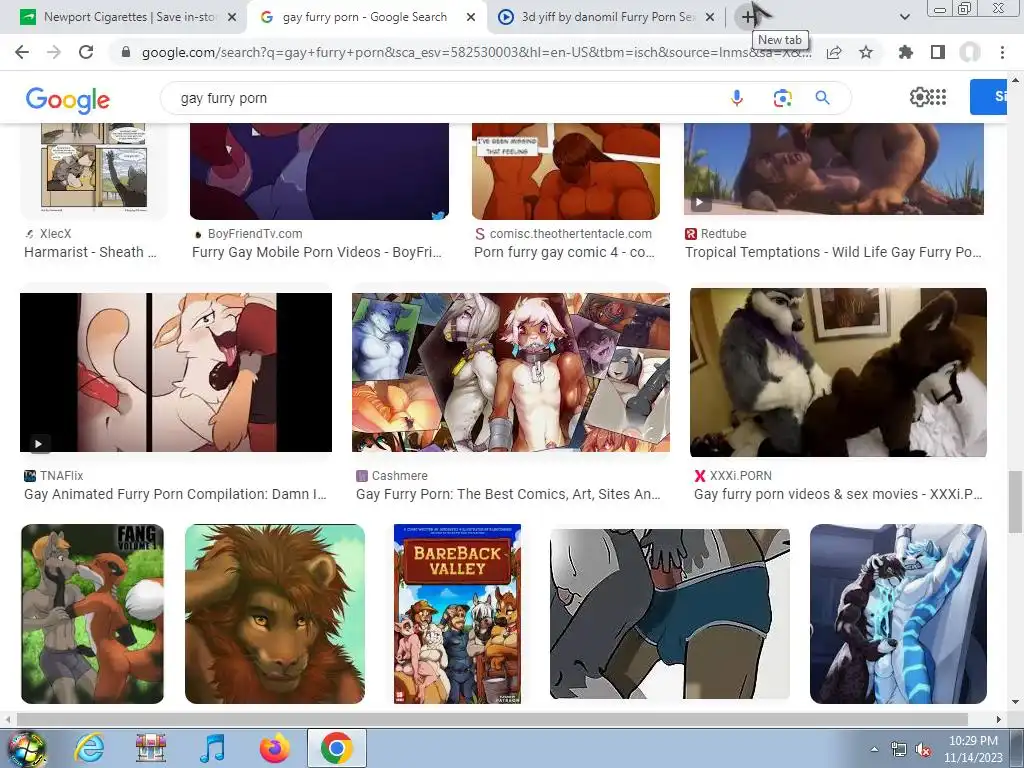Switch to the Google Search tab
Screen dimensions: 1024x768
(x=366, y=18)
